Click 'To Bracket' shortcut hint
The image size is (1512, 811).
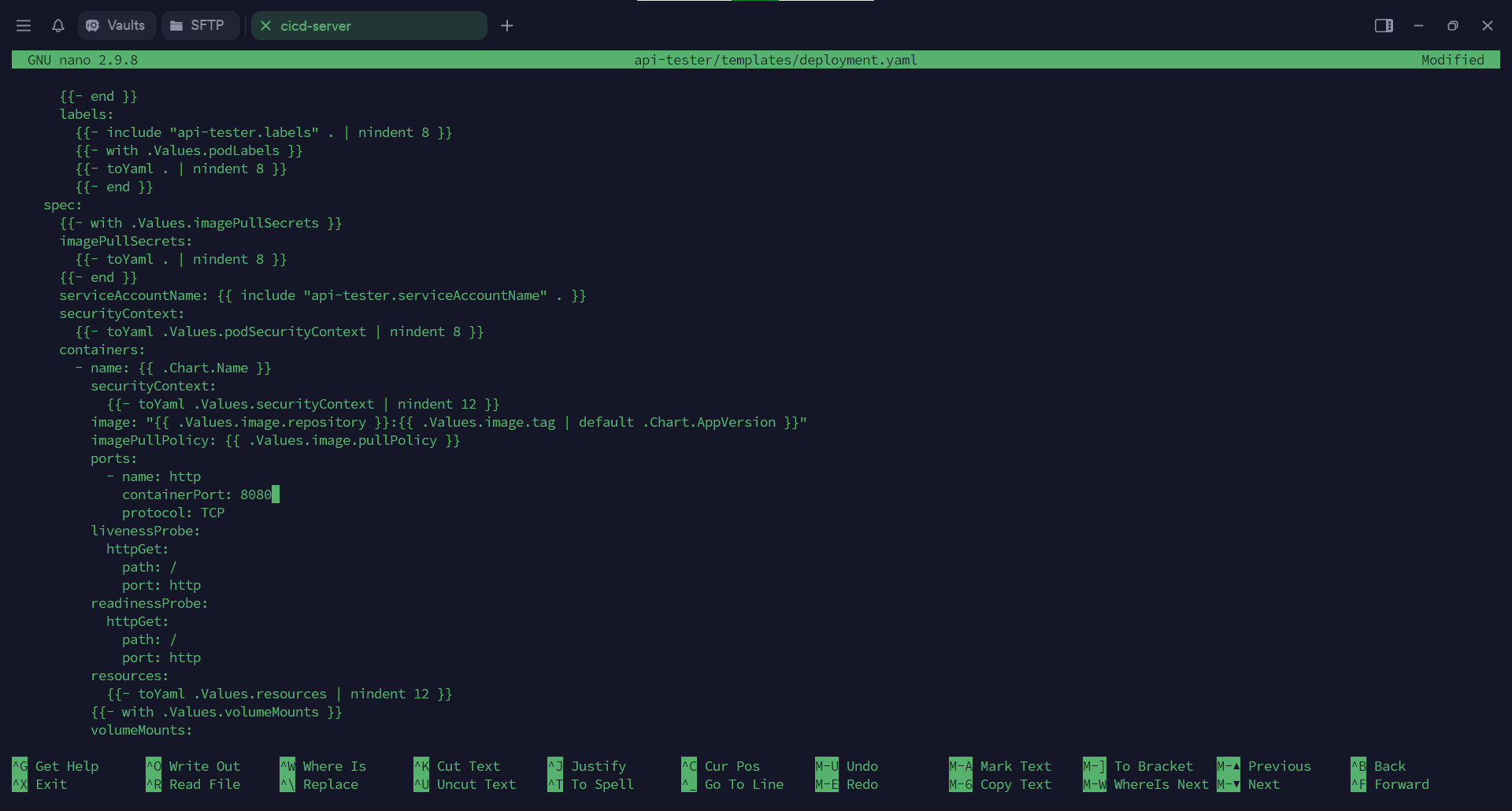1138,766
